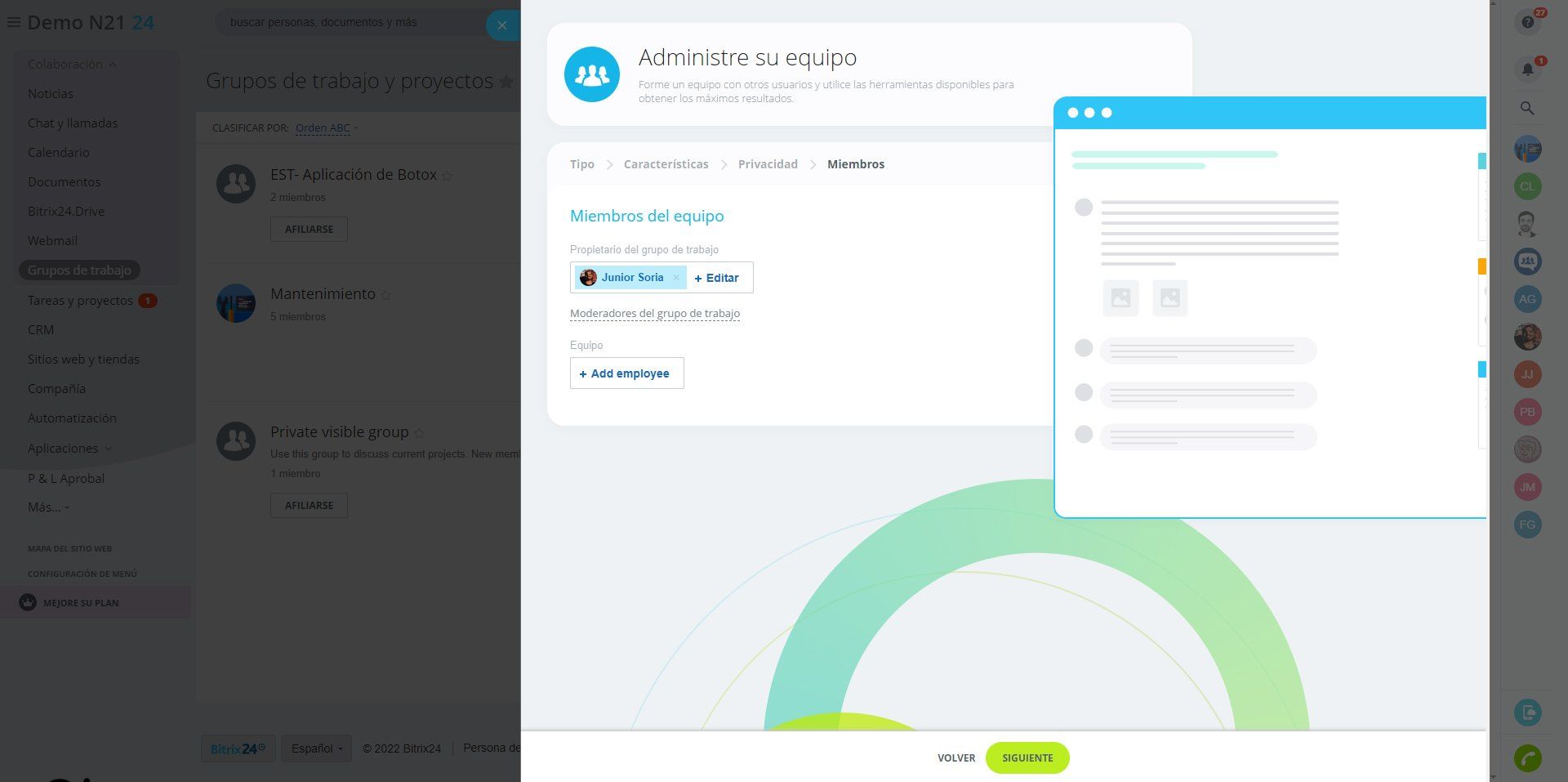1568x782 pixels.
Task: Expand the Más... menu
Action: tap(48, 507)
